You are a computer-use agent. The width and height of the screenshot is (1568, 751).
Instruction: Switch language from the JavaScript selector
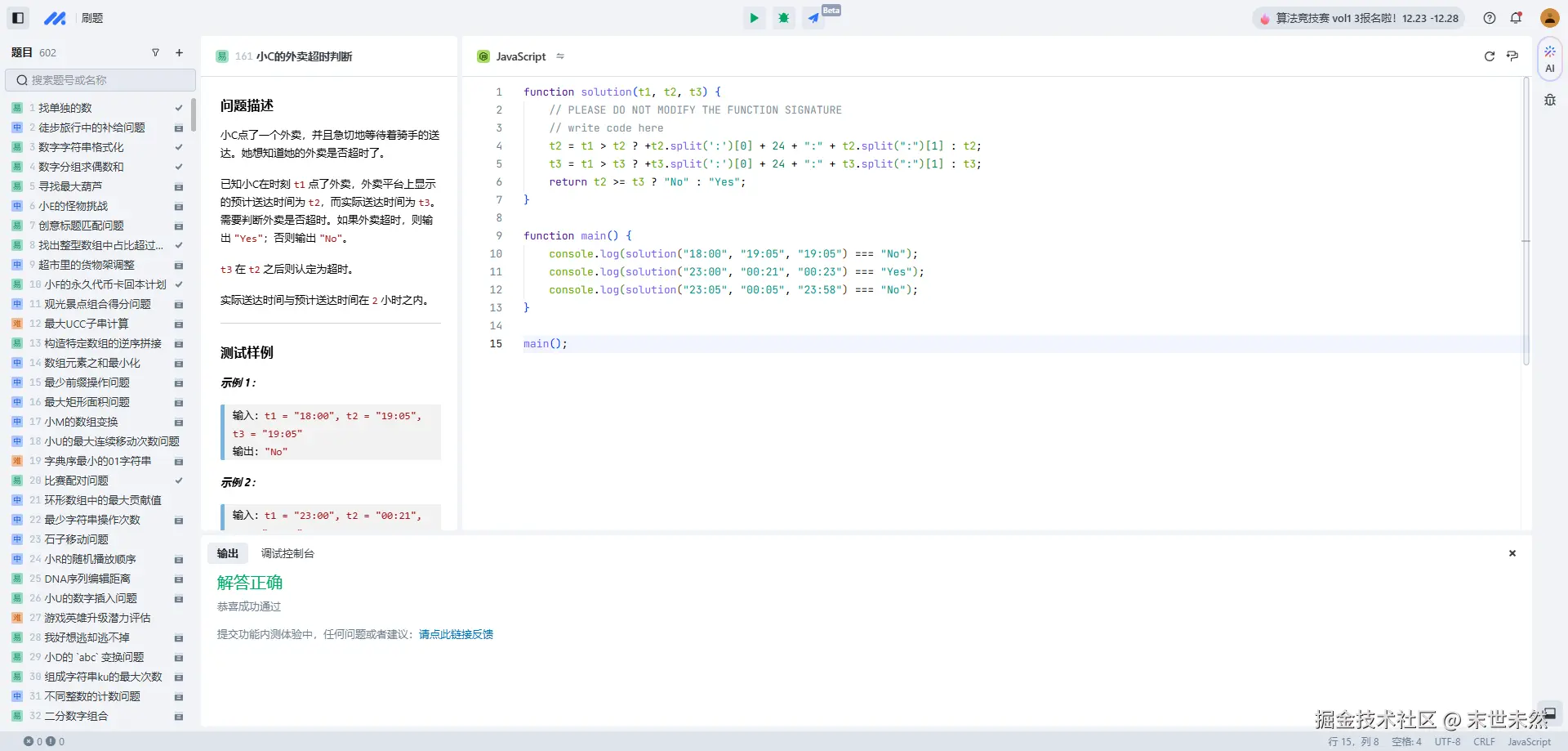pos(520,56)
